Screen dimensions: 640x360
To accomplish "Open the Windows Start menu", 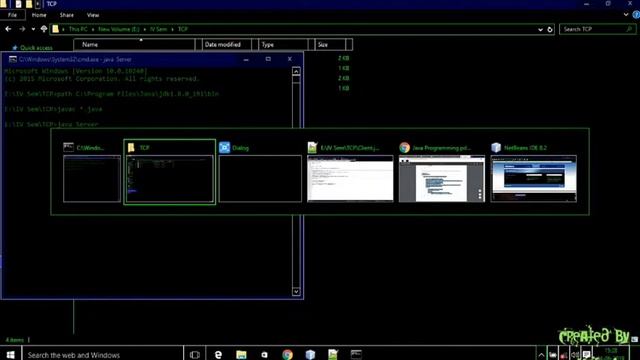I will tap(10, 354).
